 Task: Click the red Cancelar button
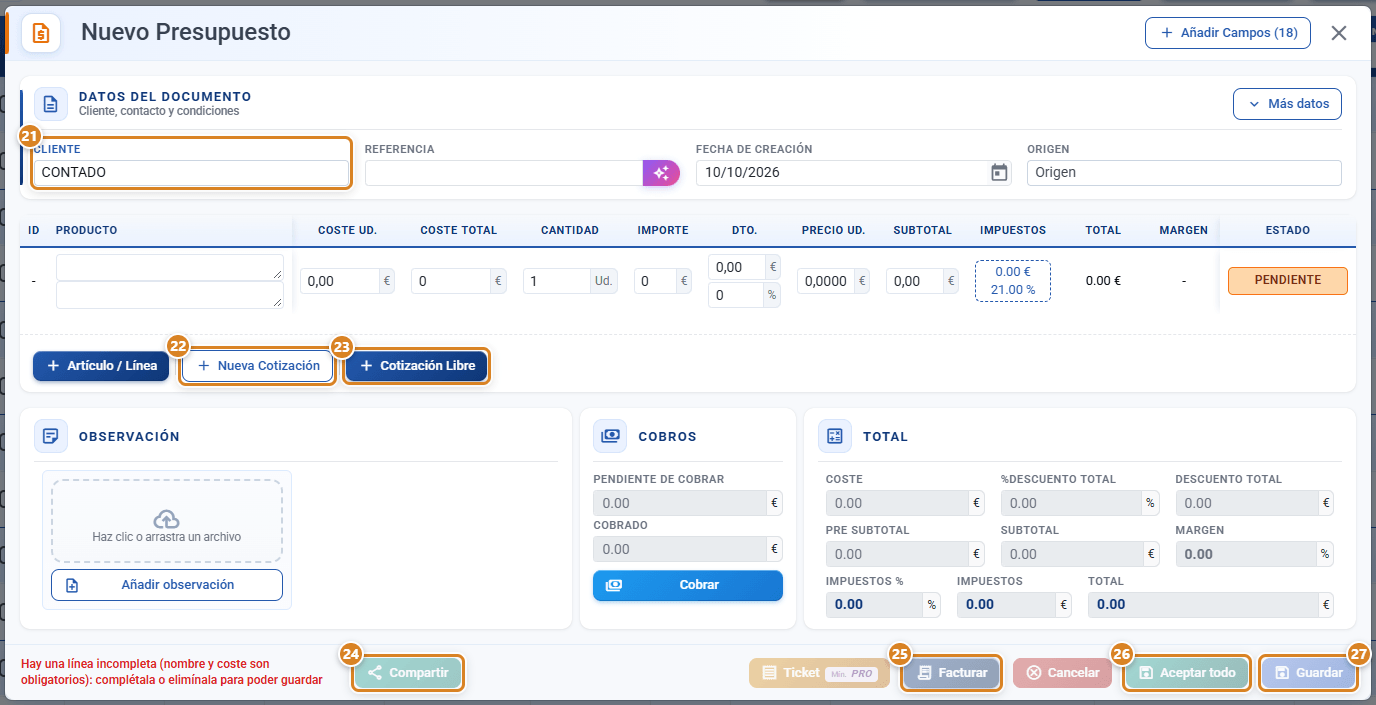(1062, 673)
